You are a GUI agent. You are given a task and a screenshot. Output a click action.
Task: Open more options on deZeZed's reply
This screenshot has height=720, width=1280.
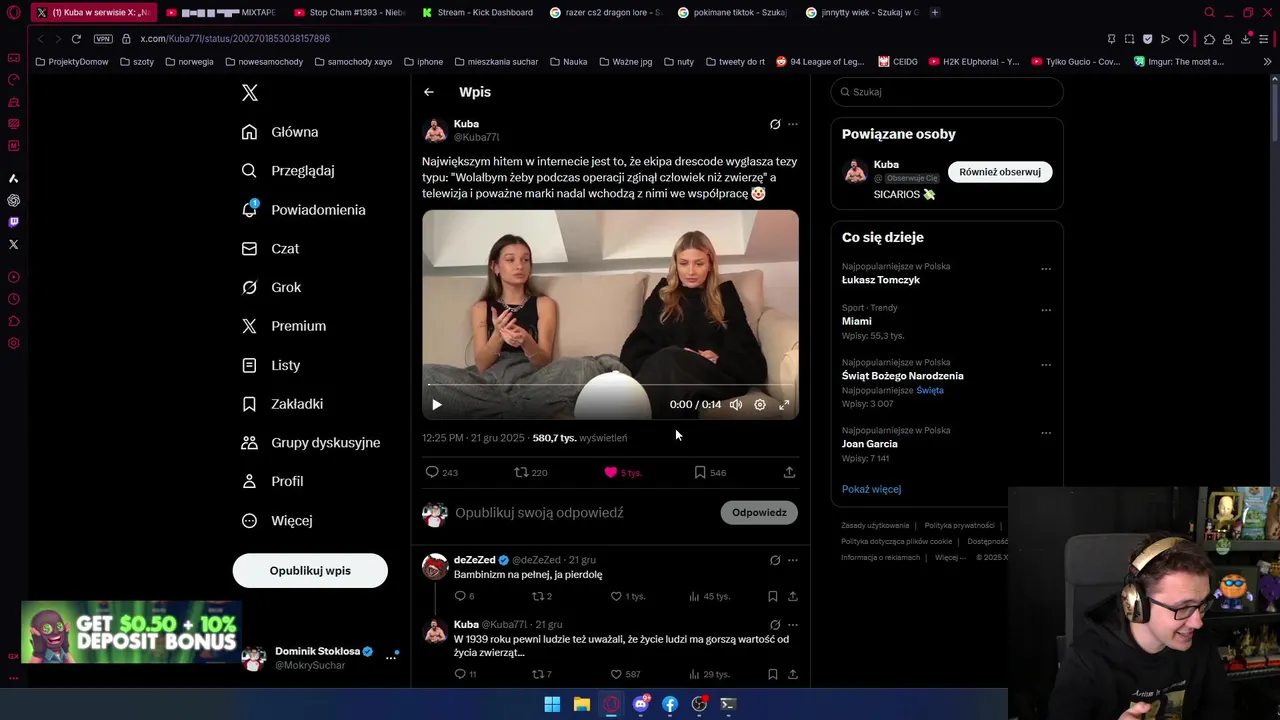tap(793, 561)
